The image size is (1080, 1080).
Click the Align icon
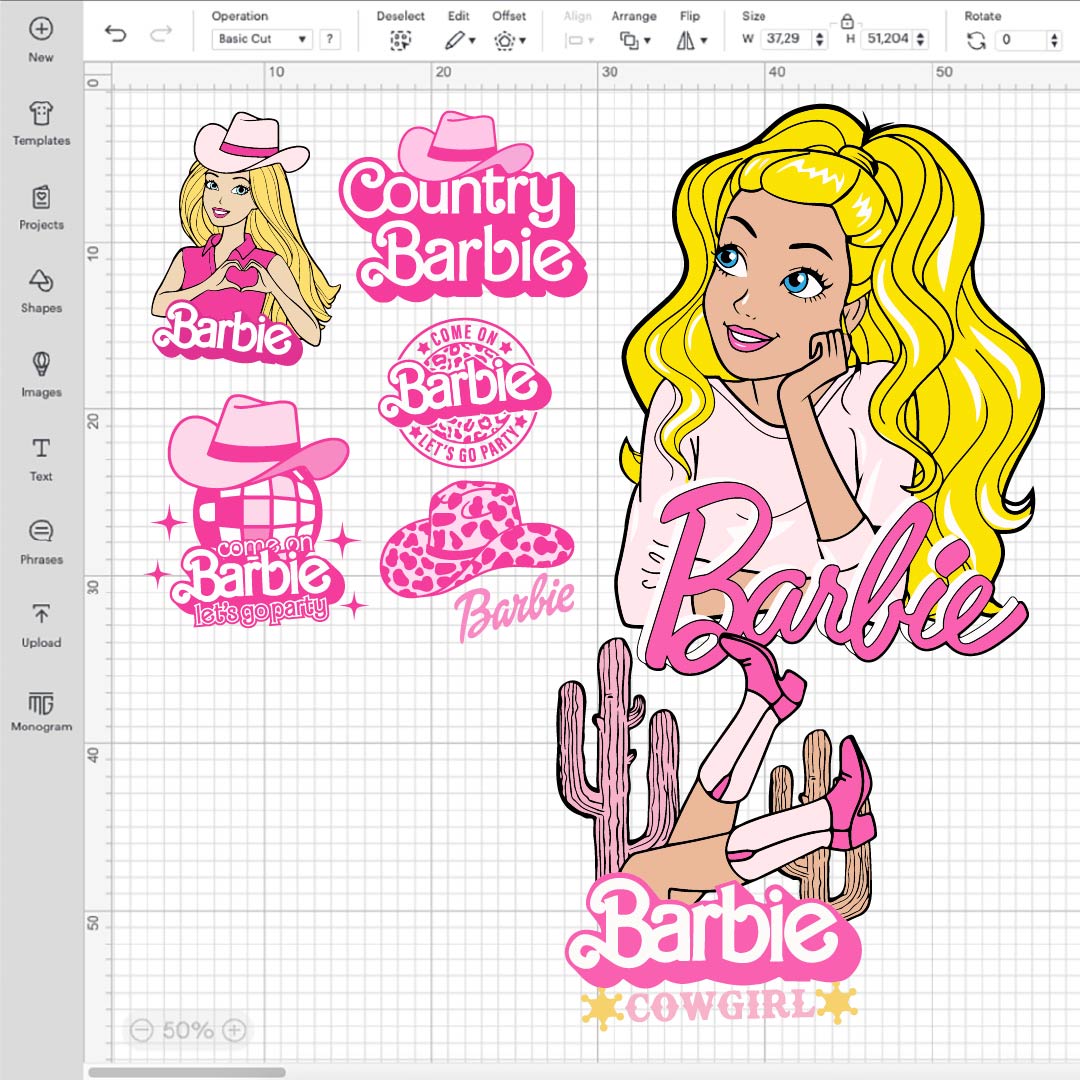coord(574,41)
